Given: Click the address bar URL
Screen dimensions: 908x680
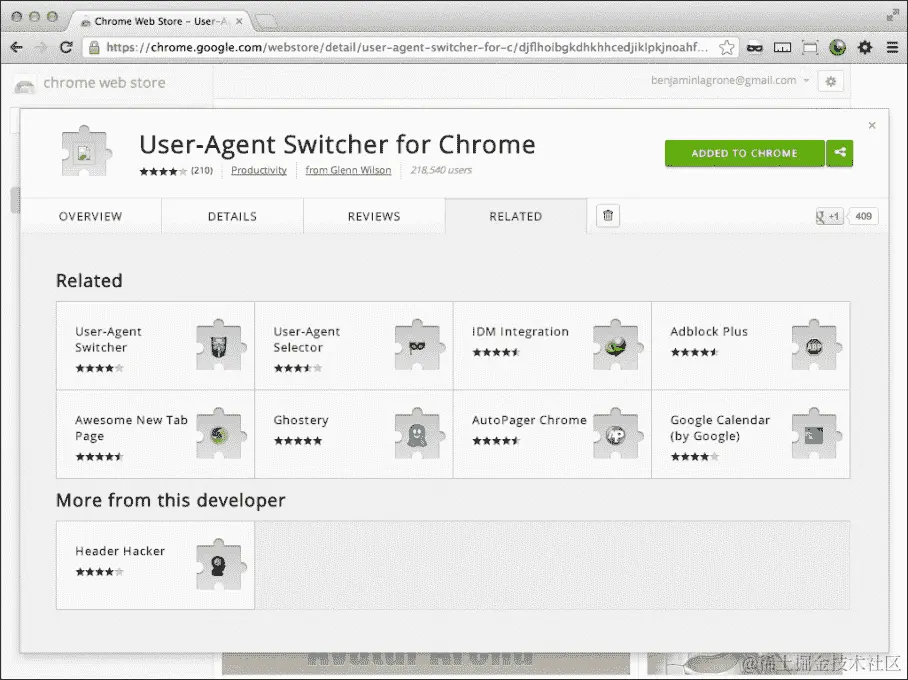Looking at the screenshot, I should (x=405, y=47).
